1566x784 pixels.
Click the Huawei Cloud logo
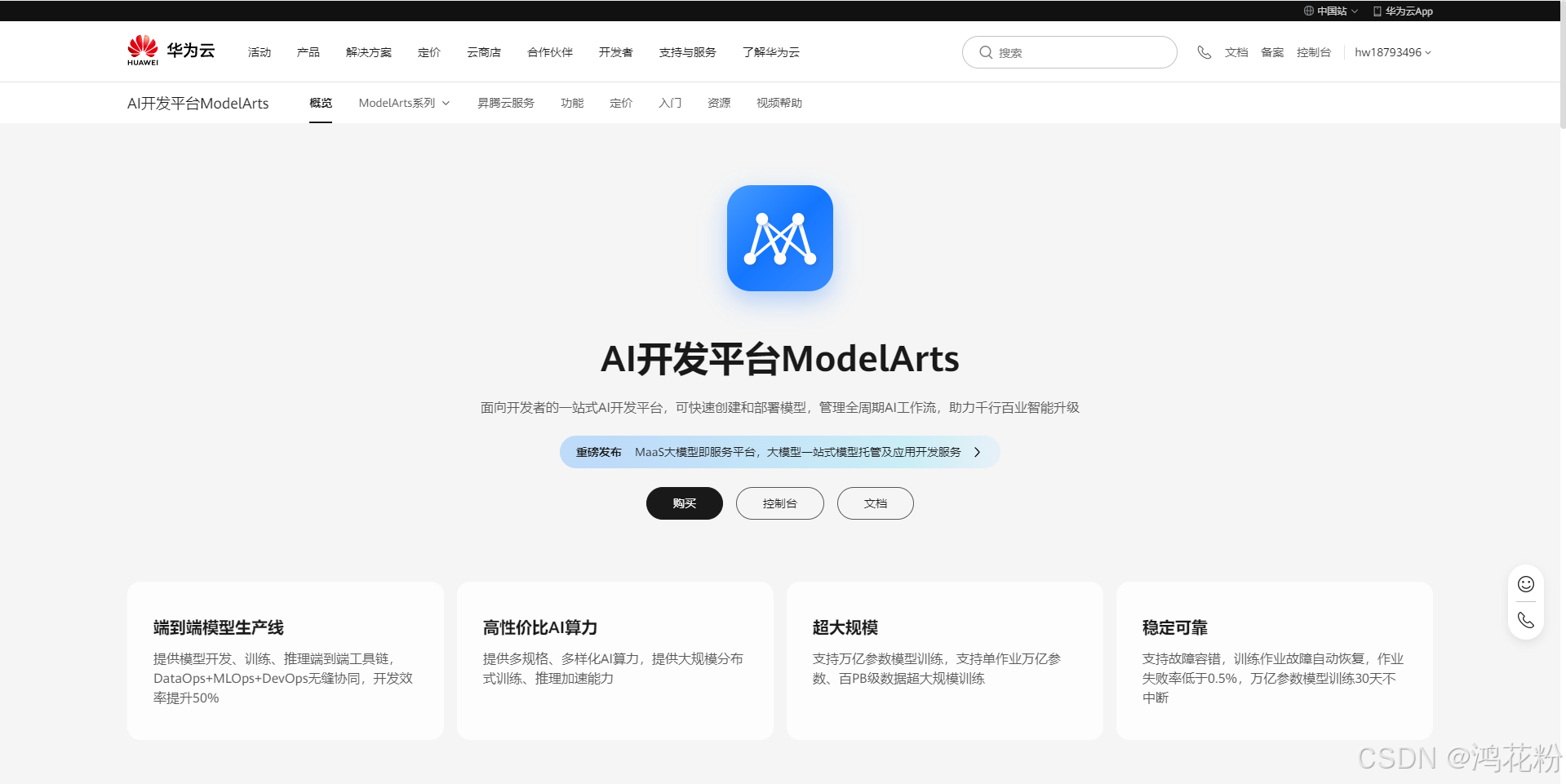171,51
